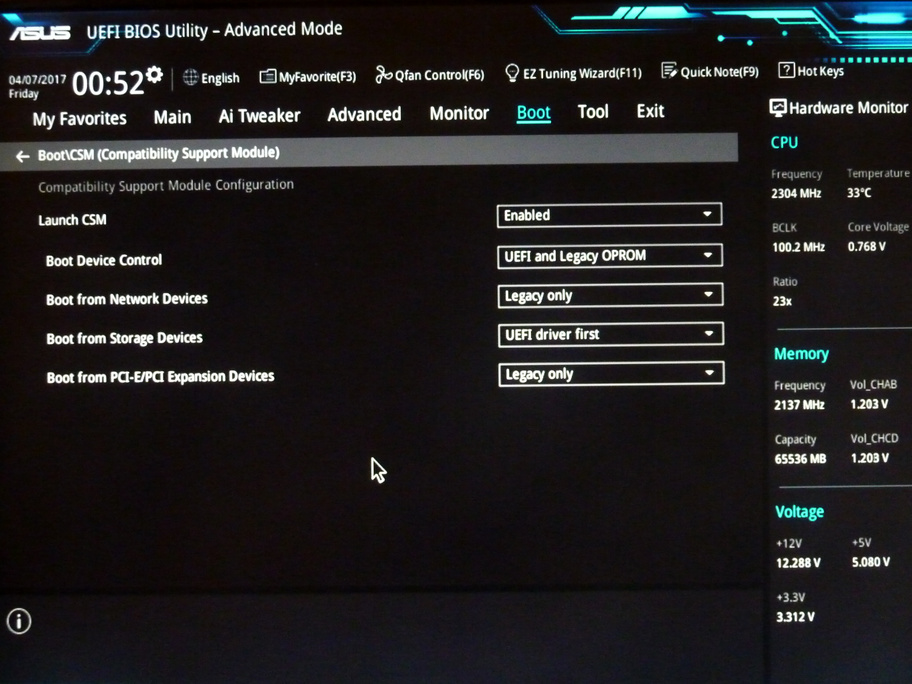Click the 04/07/2017 date text
912x684 pixels.
click(37, 79)
